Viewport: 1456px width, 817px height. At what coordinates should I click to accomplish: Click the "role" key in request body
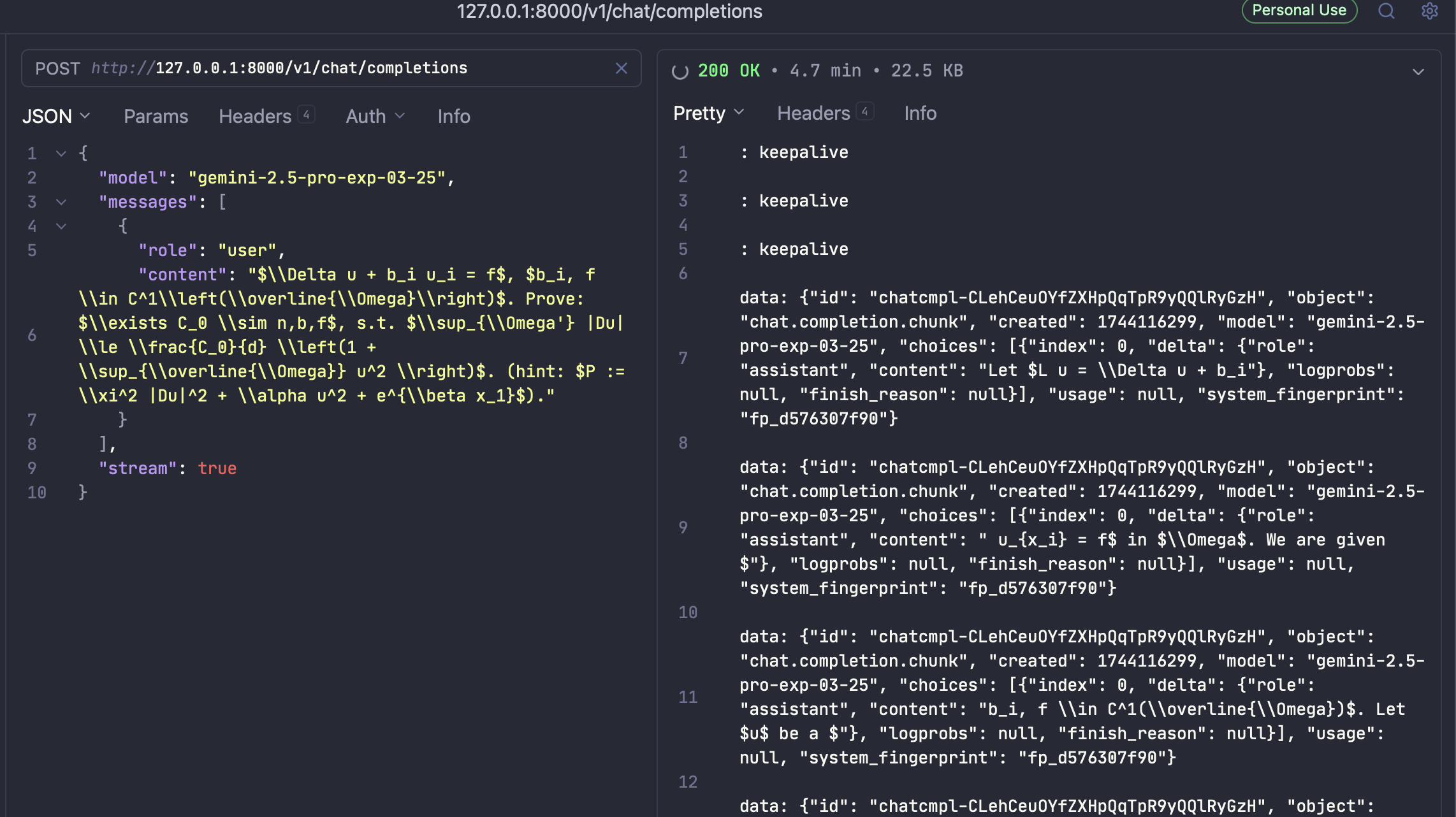pyautogui.click(x=168, y=250)
